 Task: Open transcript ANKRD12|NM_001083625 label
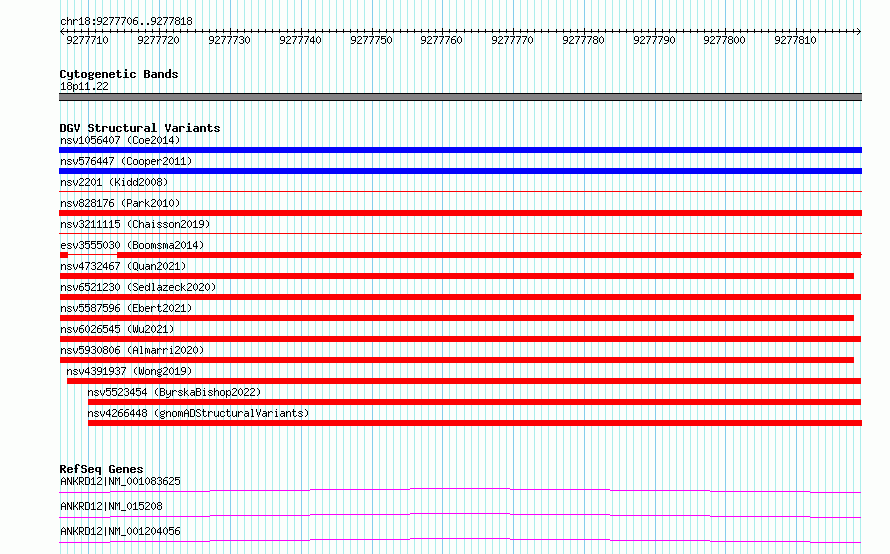pyautogui.click(x=120, y=481)
